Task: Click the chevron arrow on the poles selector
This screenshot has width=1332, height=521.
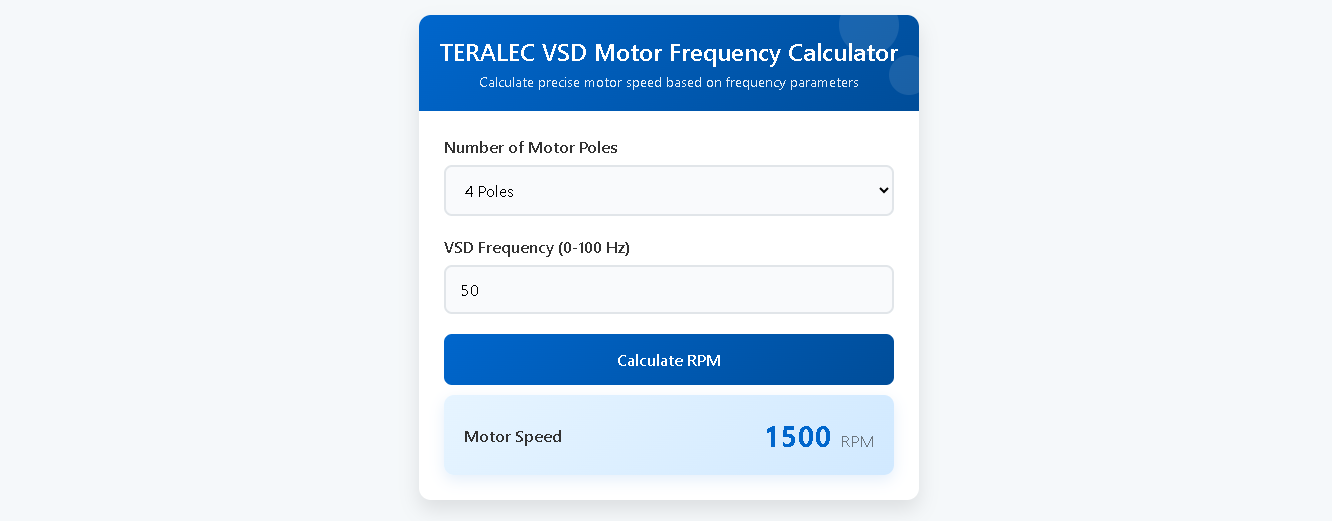Action: 883,190
